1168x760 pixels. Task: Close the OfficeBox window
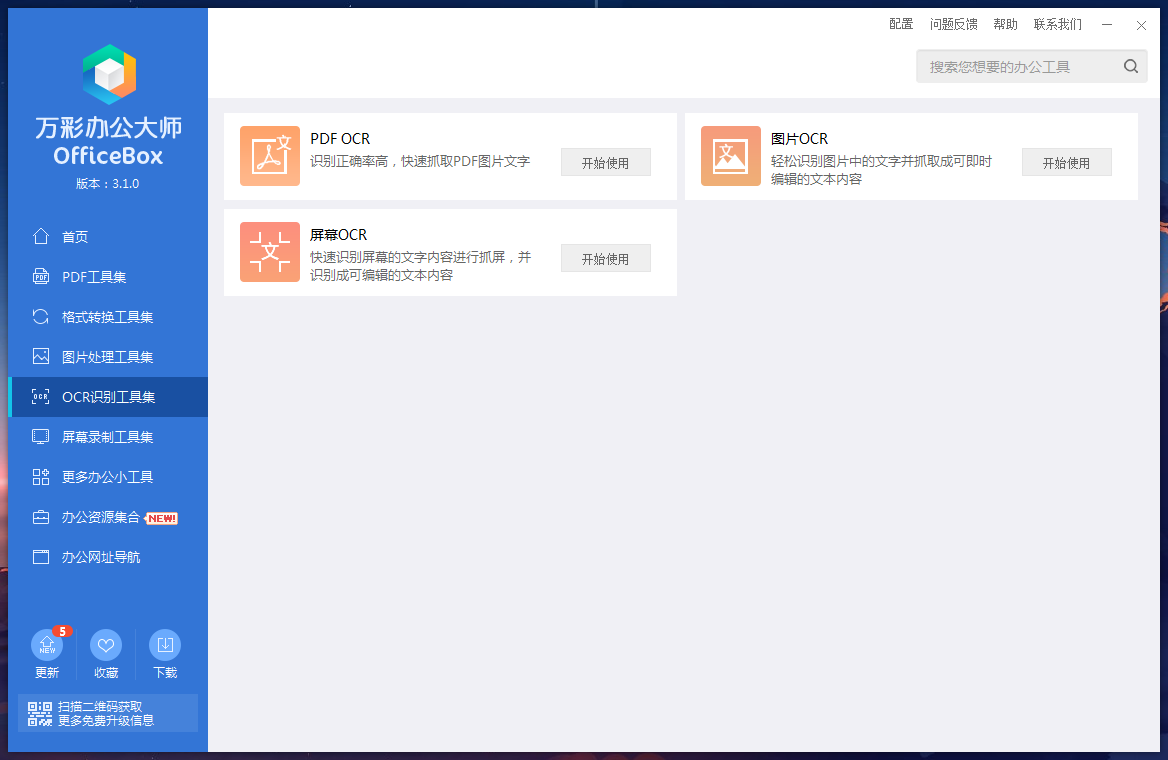click(1141, 25)
